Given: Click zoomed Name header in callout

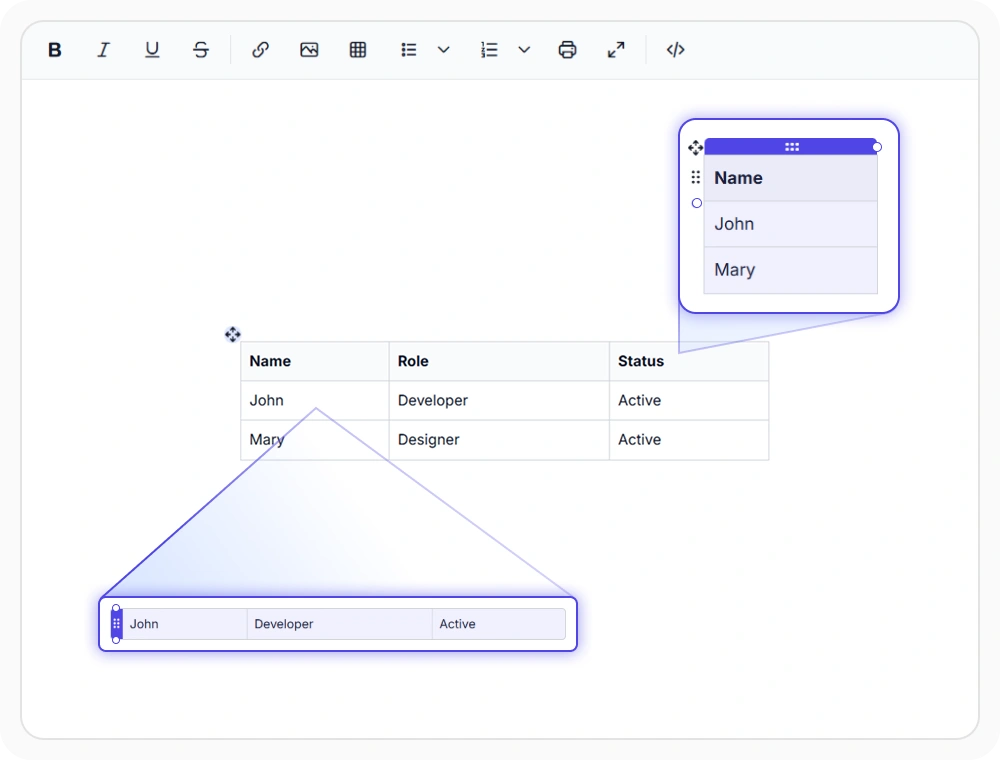Looking at the screenshot, I should pyautogui.click(x=791, y=178).
